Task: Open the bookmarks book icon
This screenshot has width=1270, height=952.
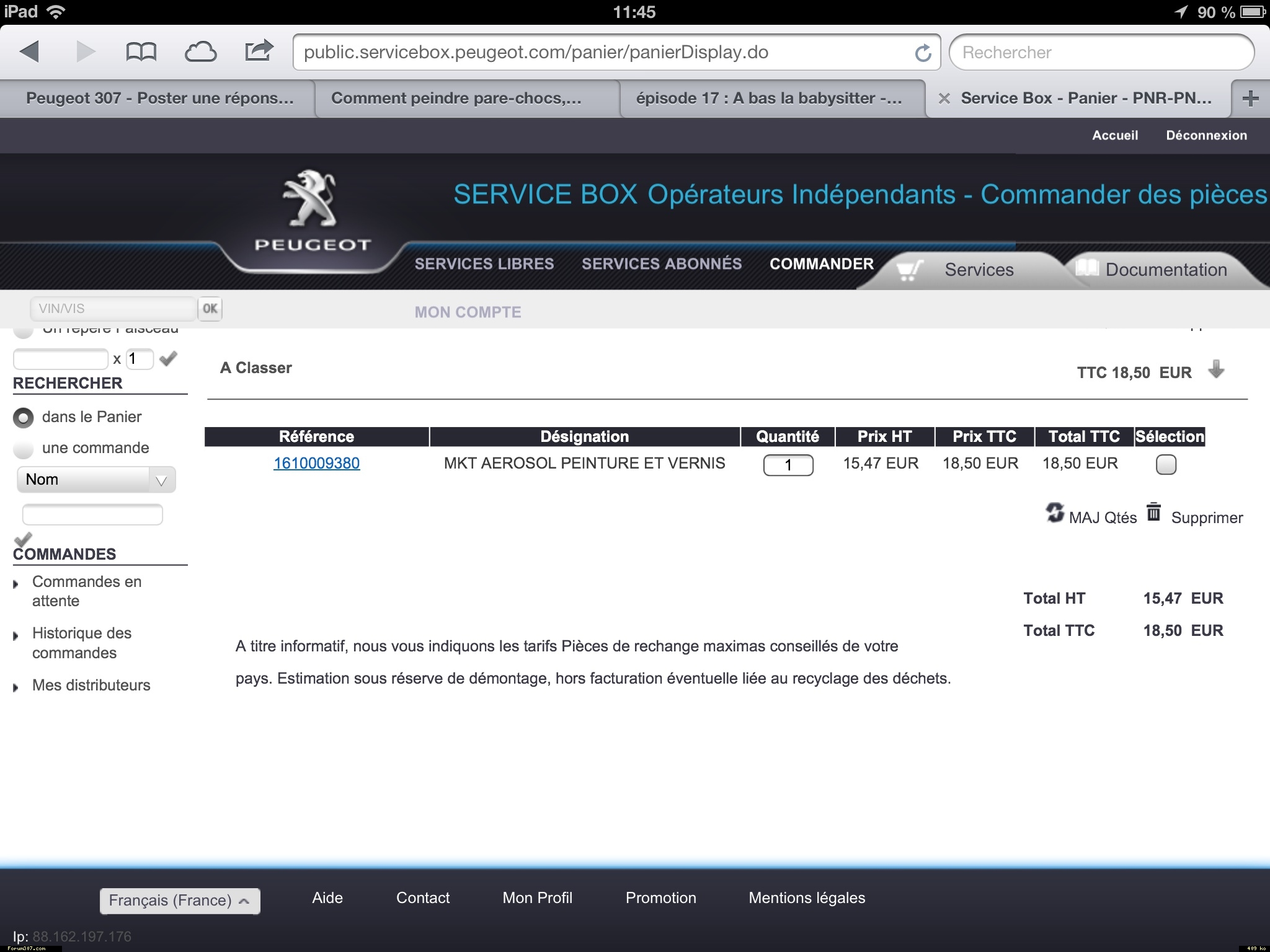Action: click(x=141, y=52)
